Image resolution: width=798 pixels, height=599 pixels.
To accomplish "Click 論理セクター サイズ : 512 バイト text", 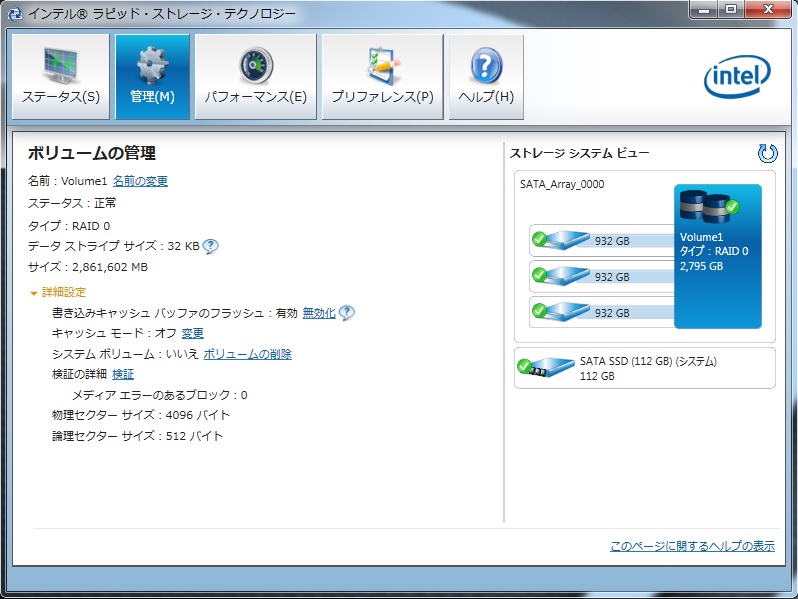I will click(x=137, y=436).
